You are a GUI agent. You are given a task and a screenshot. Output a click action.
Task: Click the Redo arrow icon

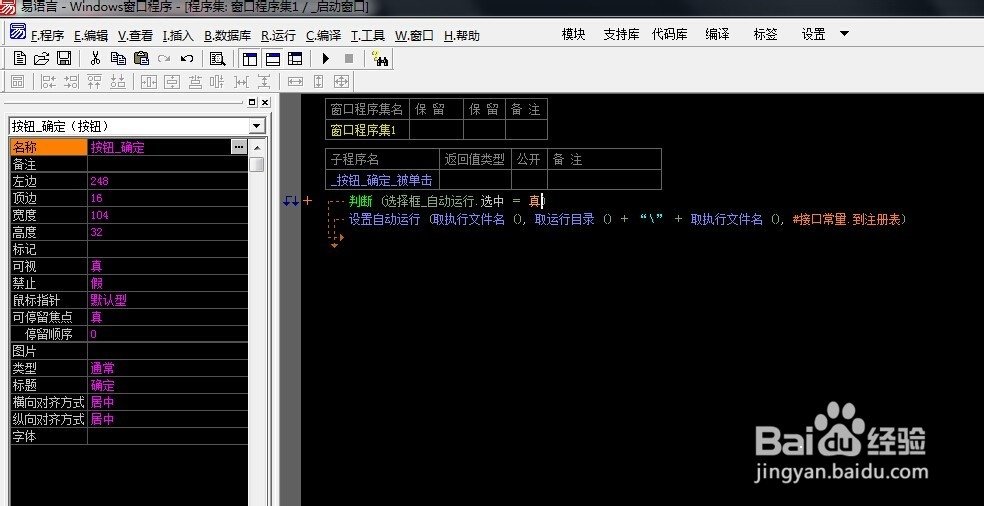[x=164, y=59]
